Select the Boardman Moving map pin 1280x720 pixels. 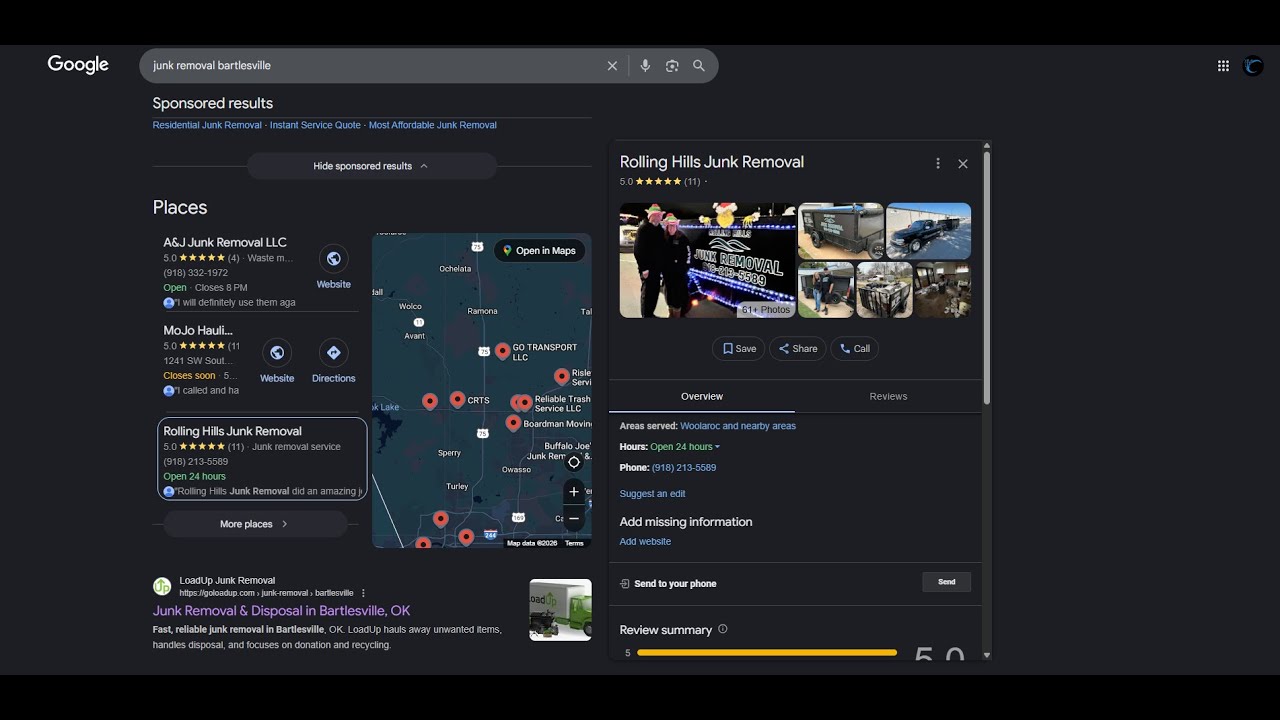click(x=513, y=423)
